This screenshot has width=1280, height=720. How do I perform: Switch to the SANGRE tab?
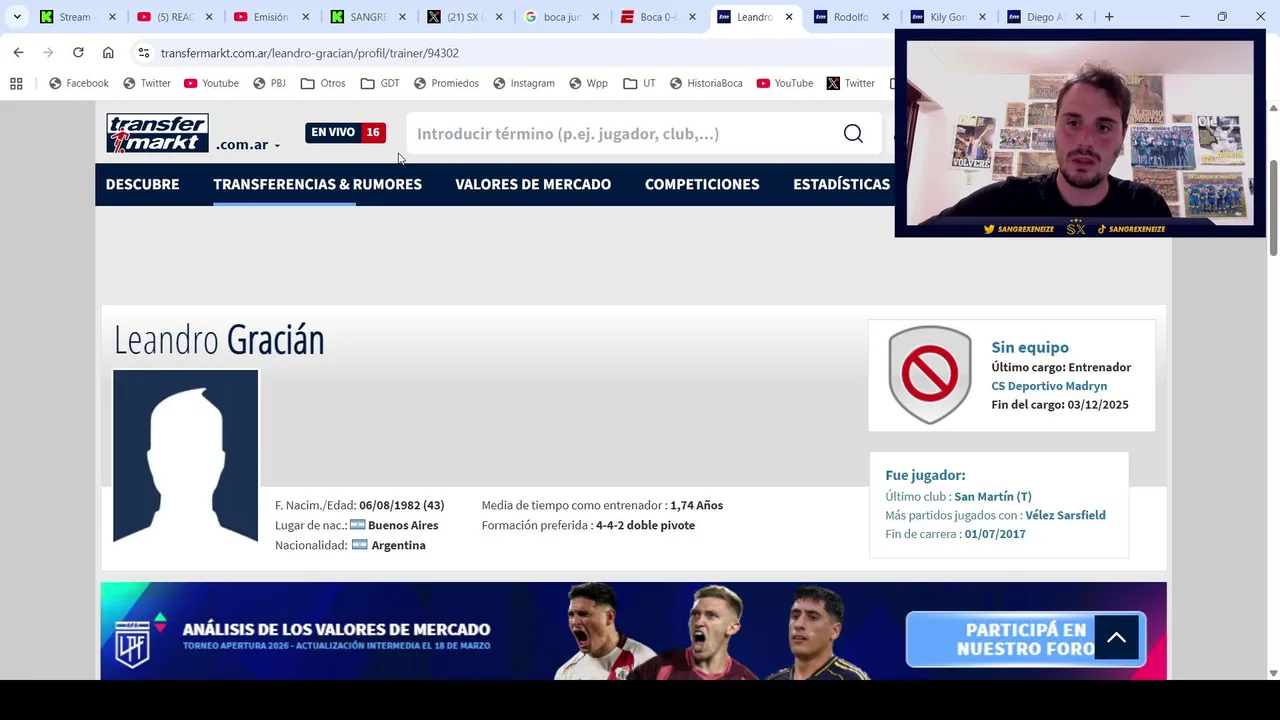366,17
